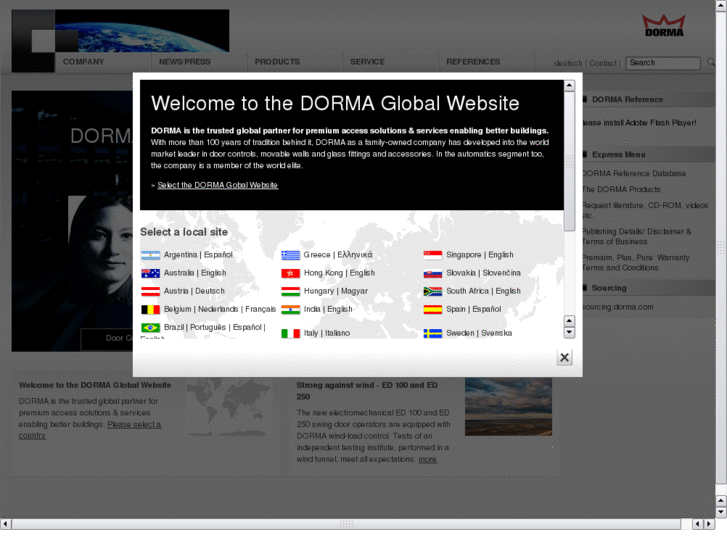Open the SERVICE menu

pos(367,62)
